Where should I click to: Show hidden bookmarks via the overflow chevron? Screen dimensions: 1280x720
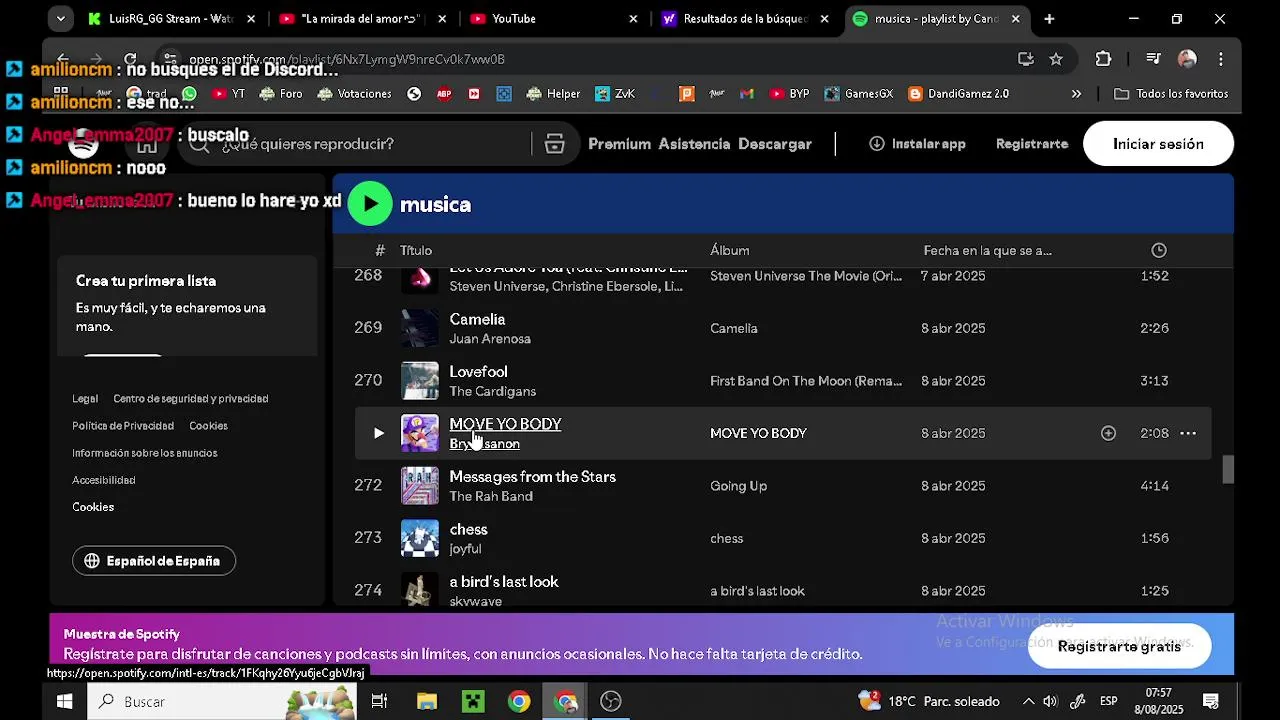(x=1076, y=94)
